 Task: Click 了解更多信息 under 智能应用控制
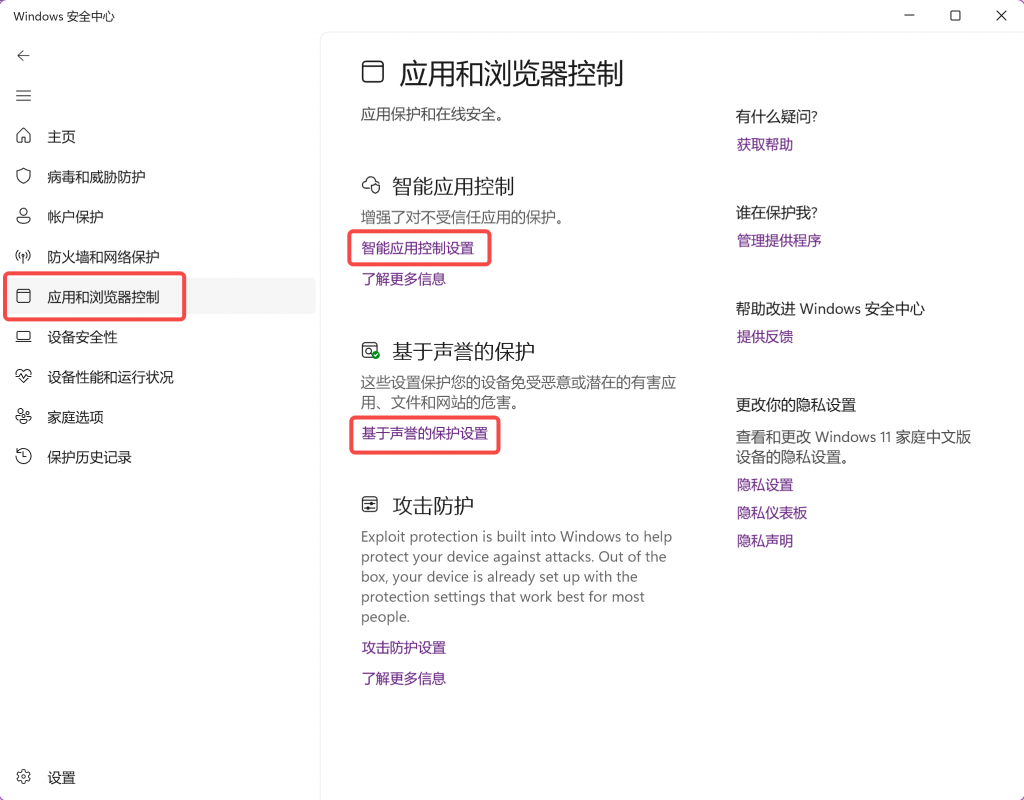click(403, 279)
